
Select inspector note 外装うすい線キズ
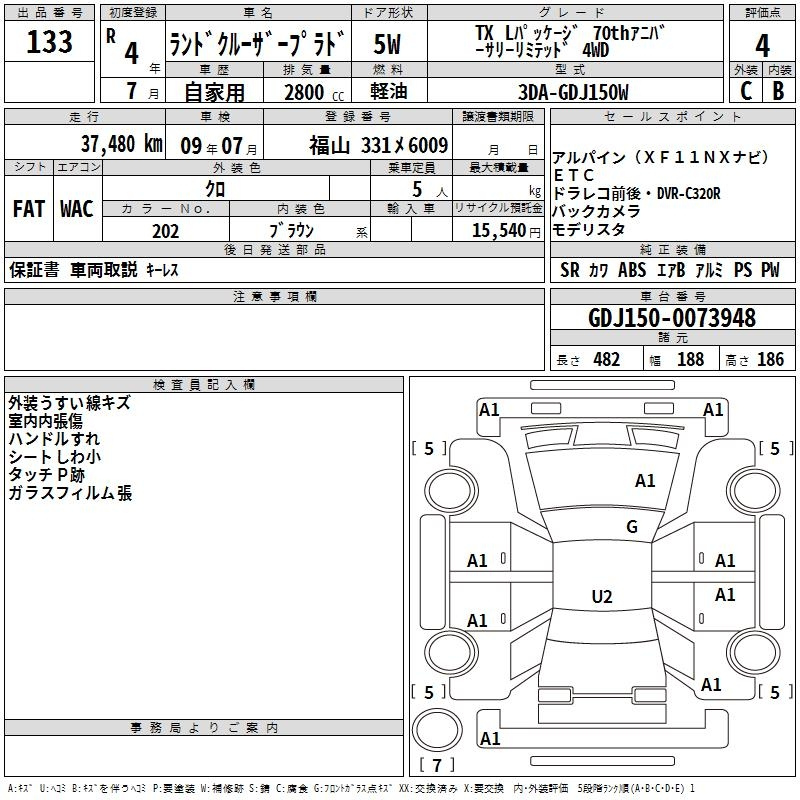coord(69,403)
